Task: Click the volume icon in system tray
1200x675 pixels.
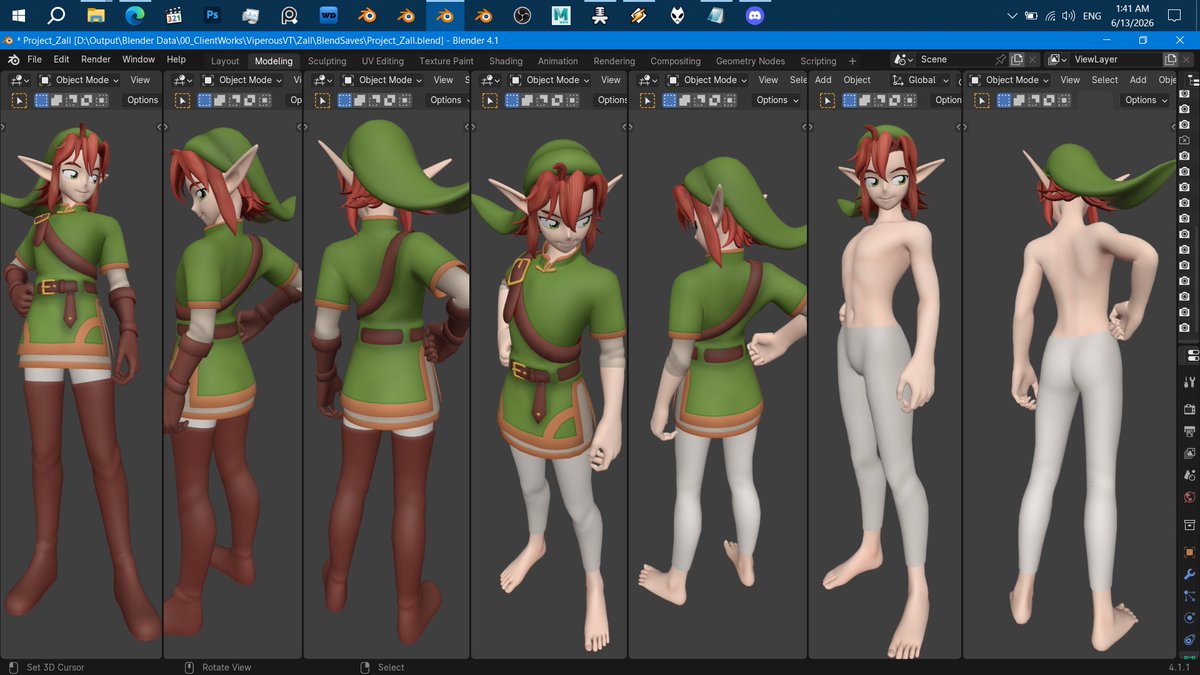Action: click(1070, 15)
